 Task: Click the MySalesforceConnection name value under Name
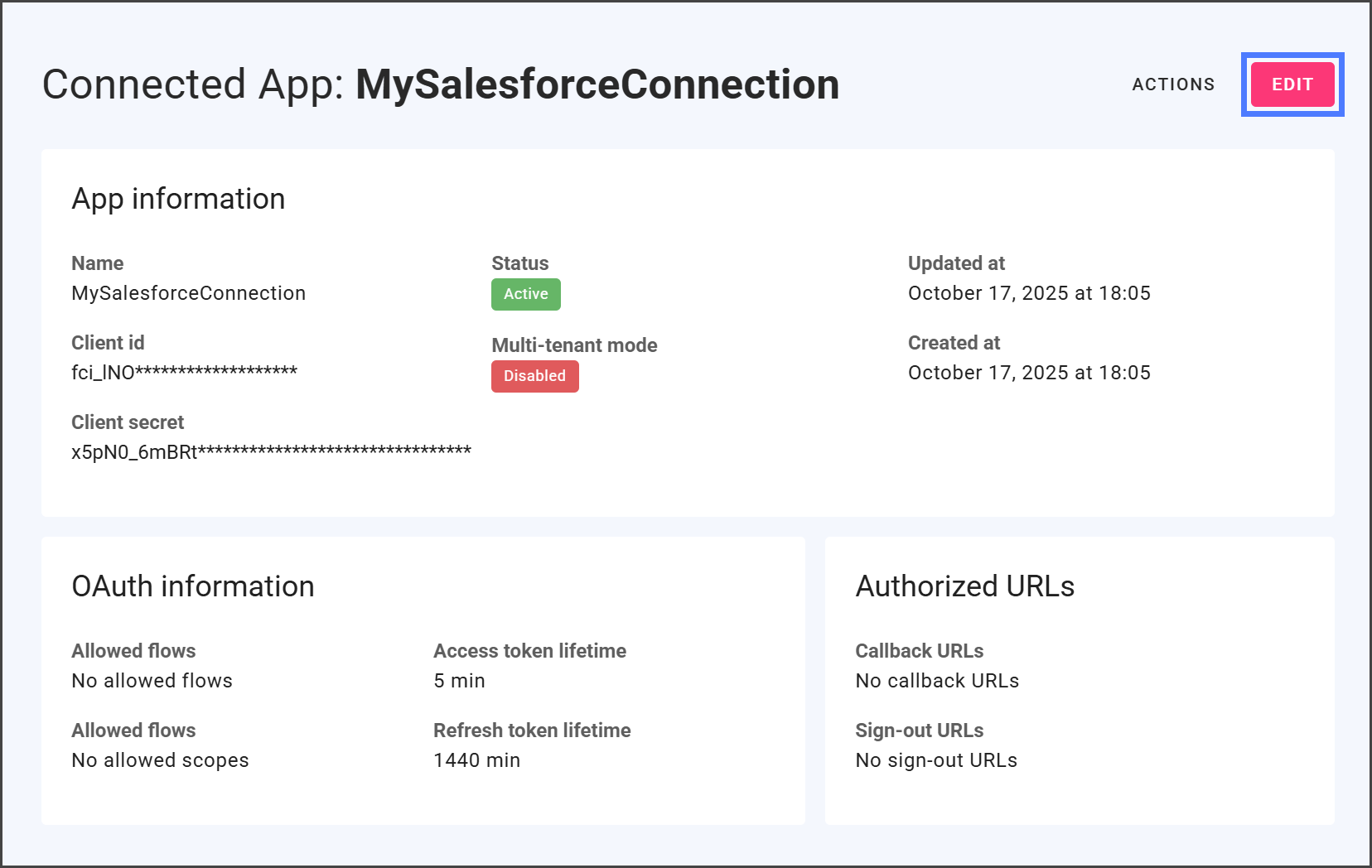point(188,293)
